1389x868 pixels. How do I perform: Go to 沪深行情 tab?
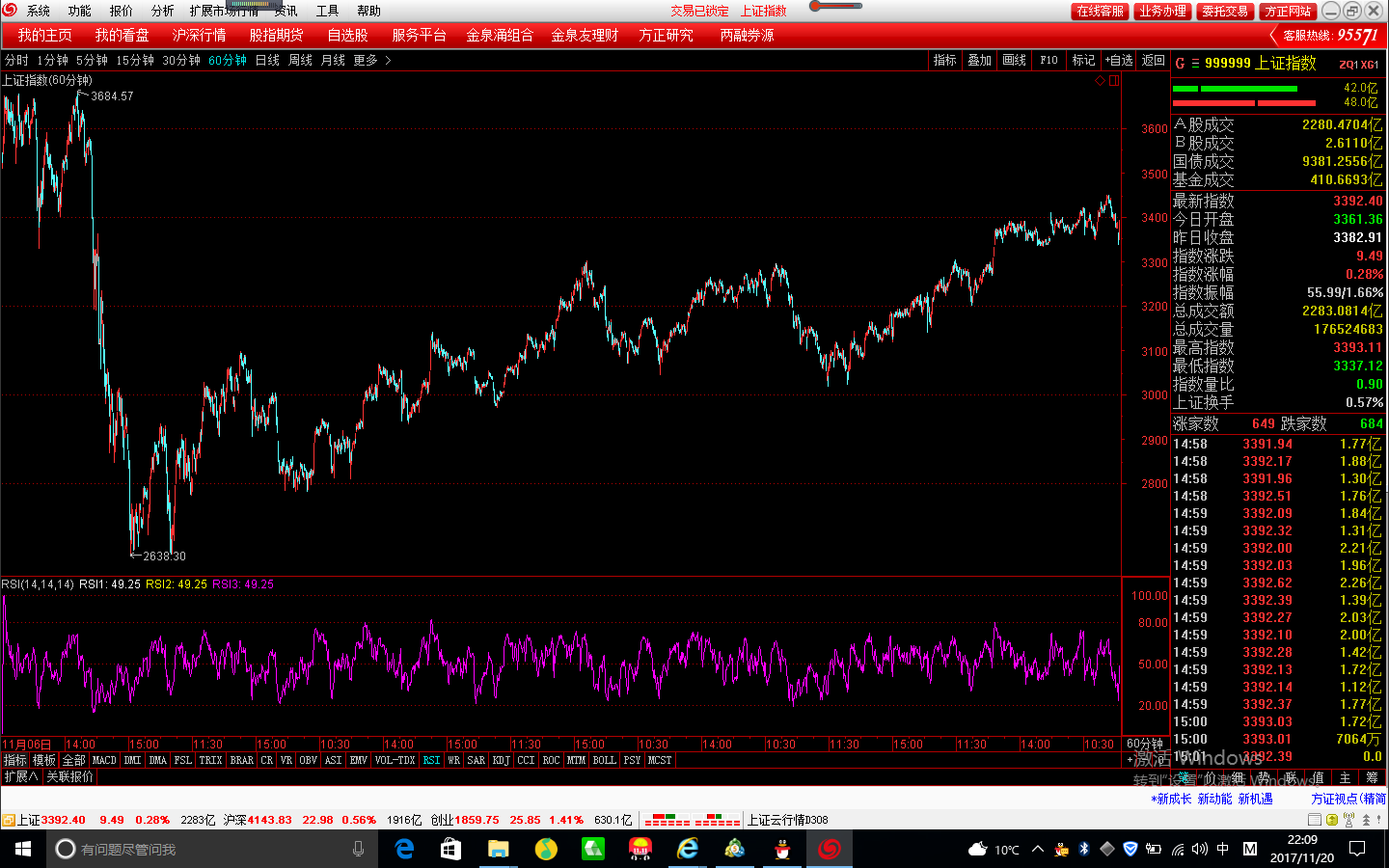point(199,35)
